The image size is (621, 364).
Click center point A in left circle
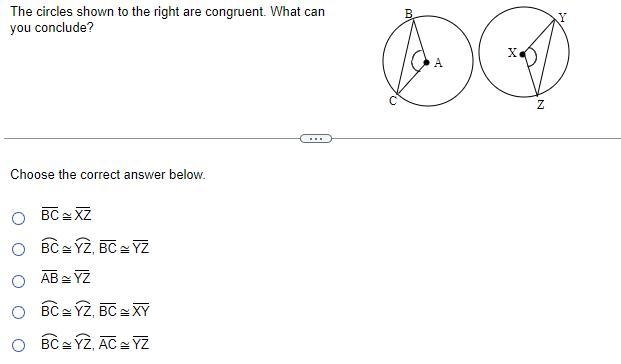tap(426, 62)
